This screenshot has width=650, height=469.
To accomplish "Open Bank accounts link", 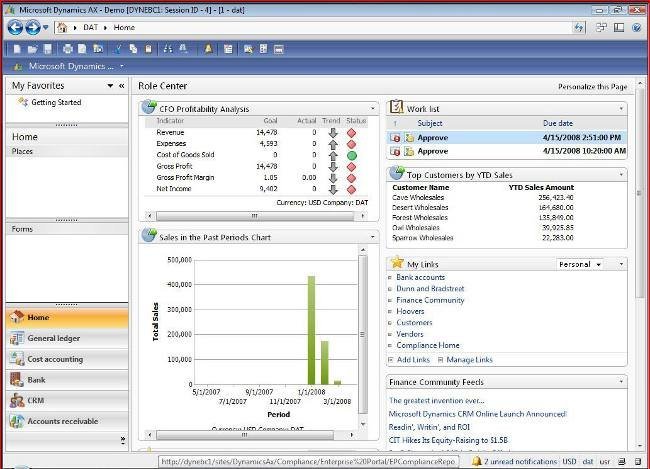I will [420, 277].
